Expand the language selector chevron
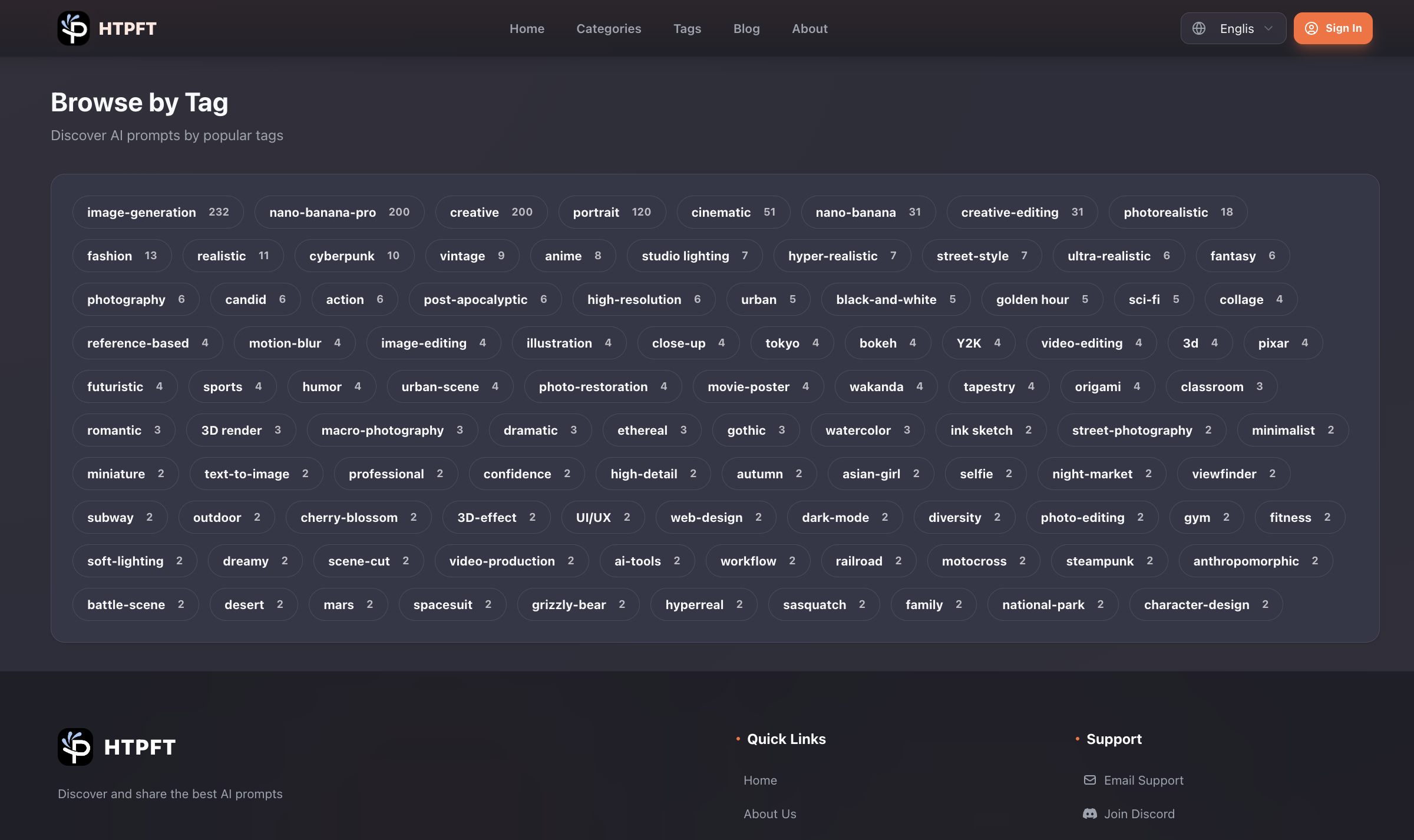The height and width of the screenshot is (840, 1414). pos(1268,28)
